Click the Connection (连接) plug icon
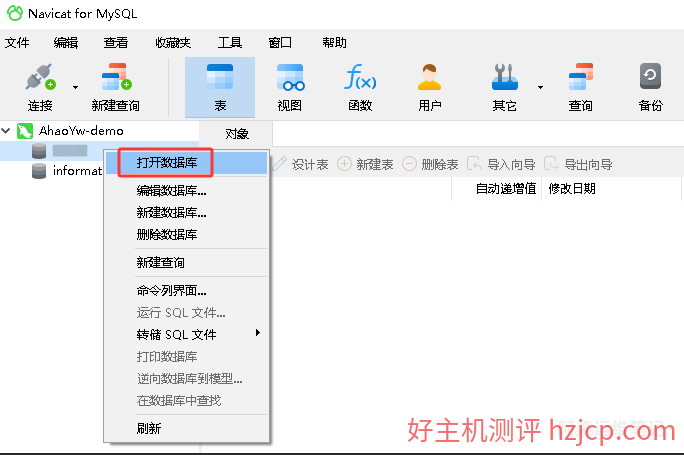The height and width of the screenshot is (455, 684). [x=41, y=78]
